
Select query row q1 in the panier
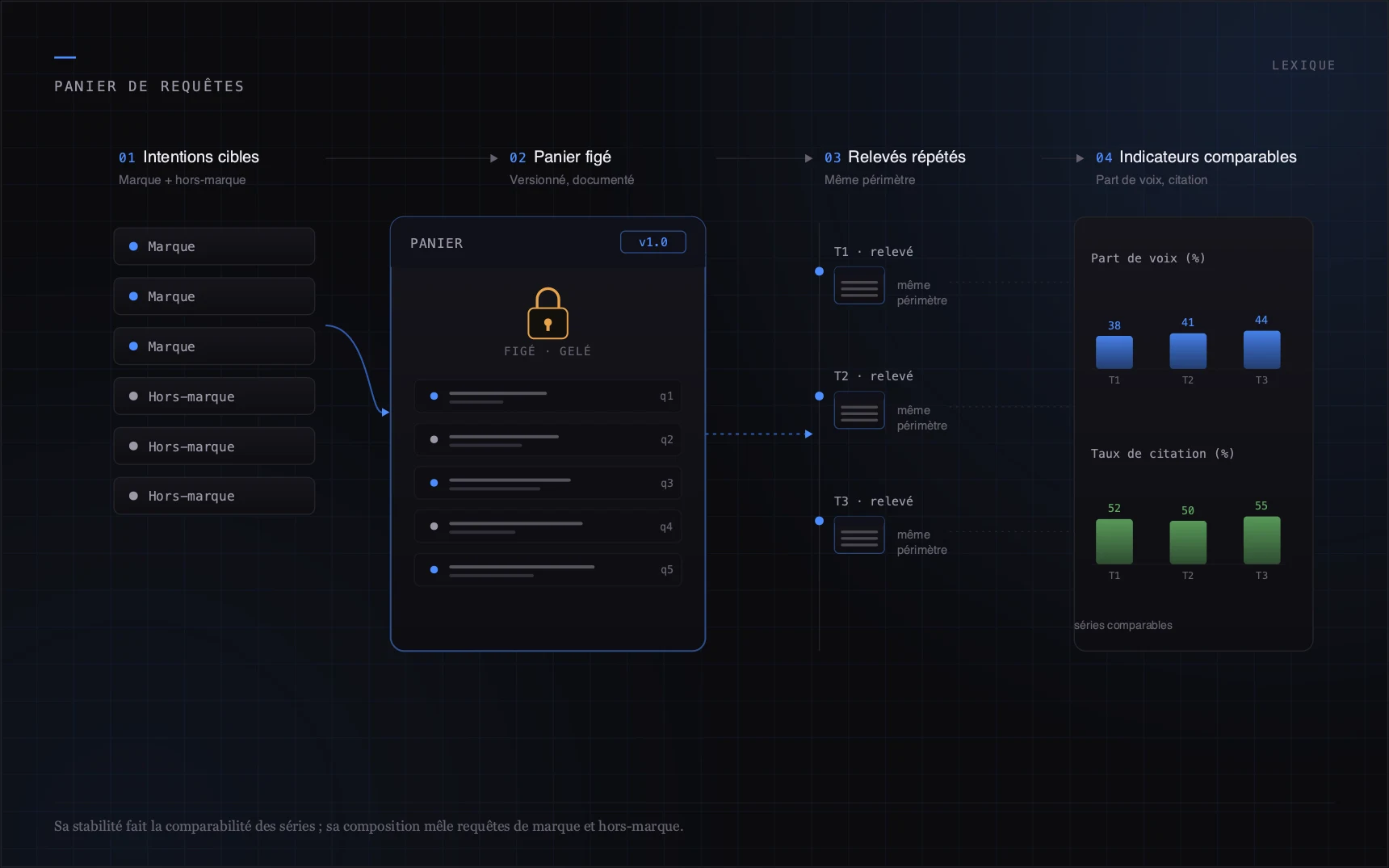point(548,396)
